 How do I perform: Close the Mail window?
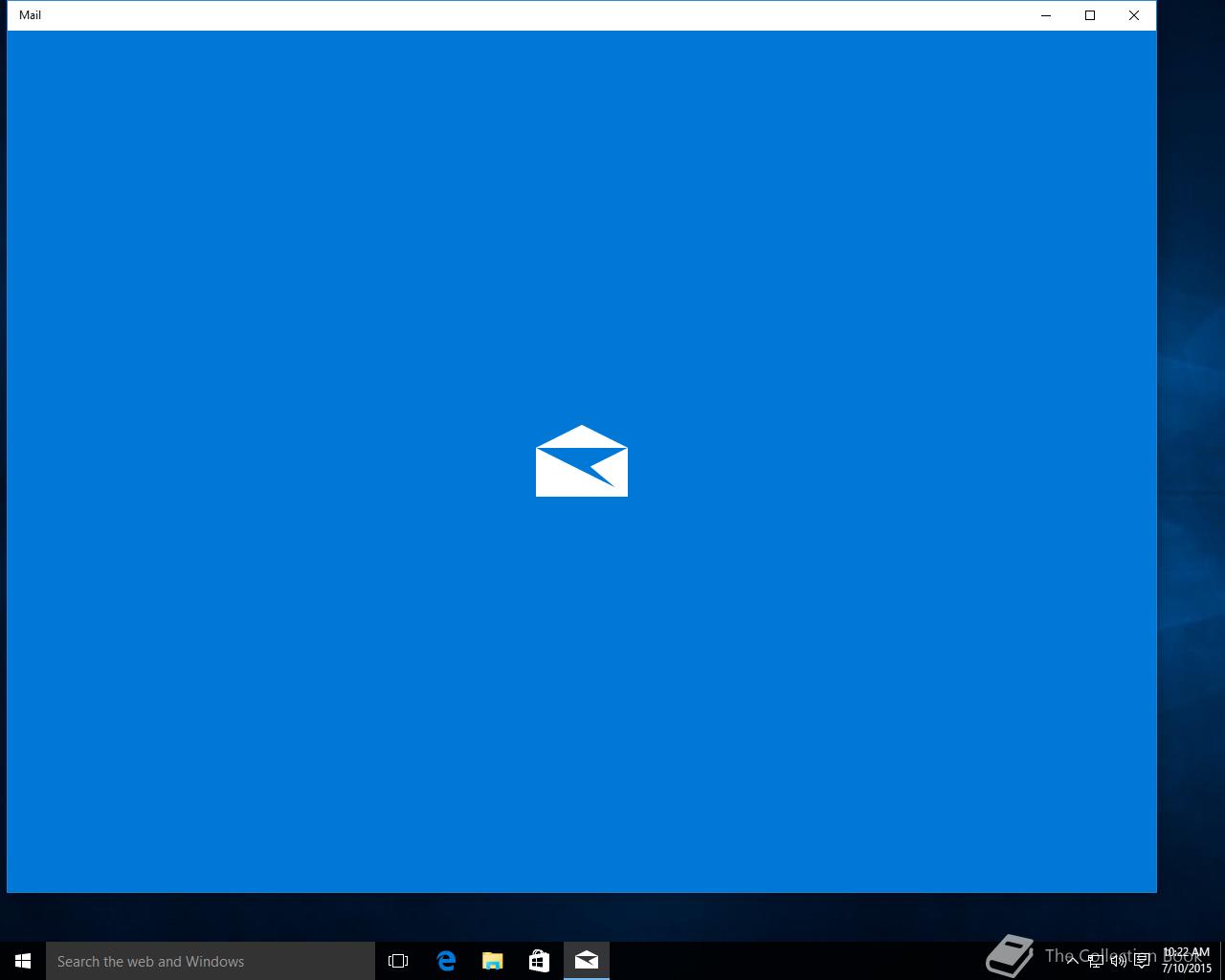[1134, 15]
